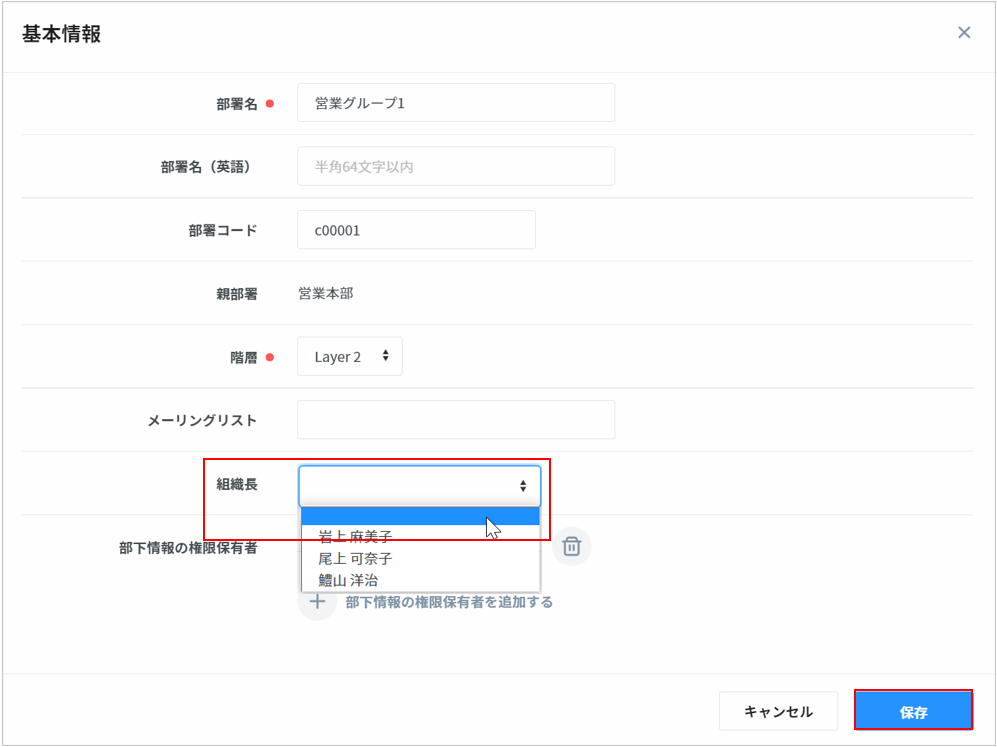This screenshot has height=747, width=997.
Task: Click the 組織長 select box
Action: (419, 486)
